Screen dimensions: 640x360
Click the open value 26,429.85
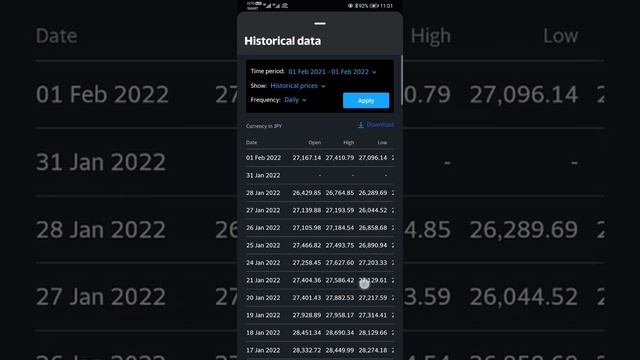tap(307, 193)
